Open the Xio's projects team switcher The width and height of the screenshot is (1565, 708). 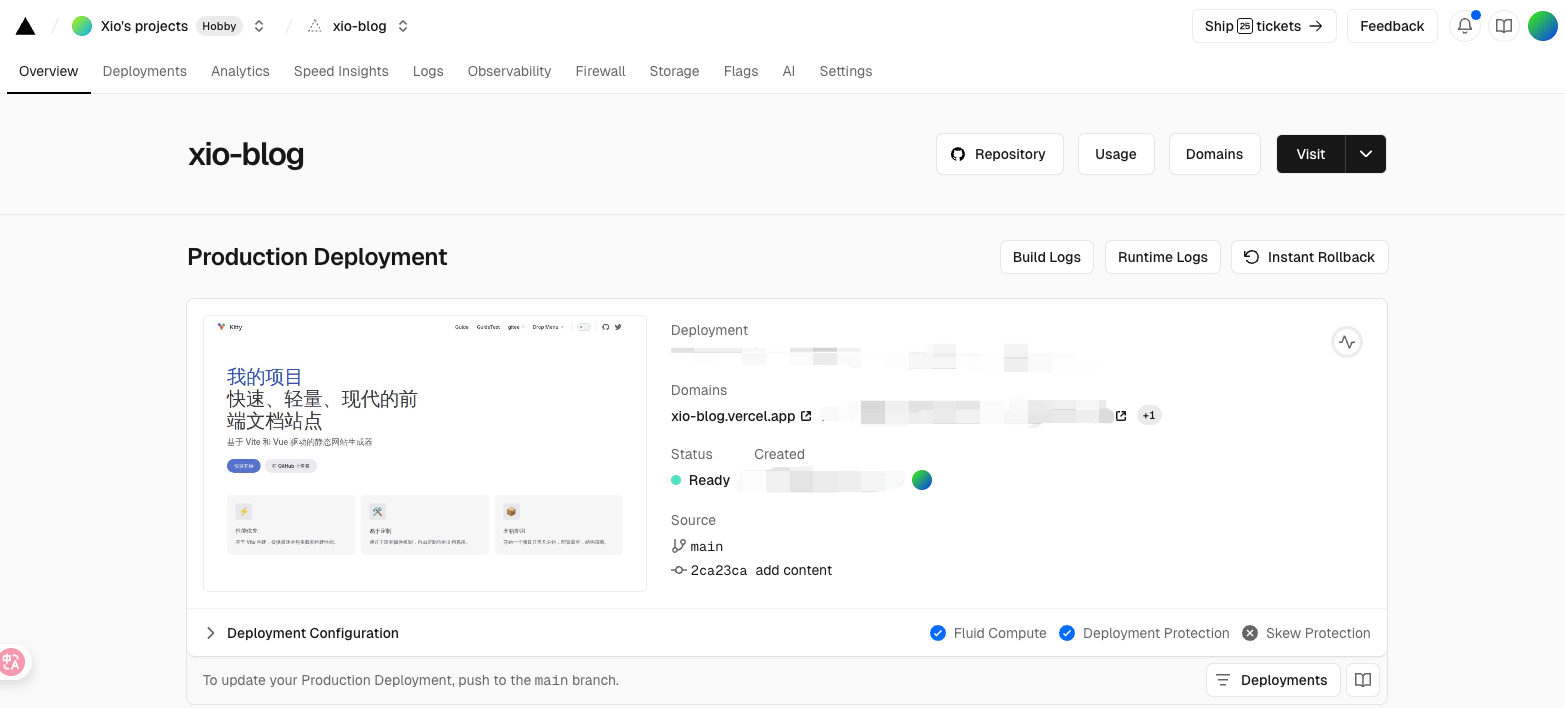(259, 27)
